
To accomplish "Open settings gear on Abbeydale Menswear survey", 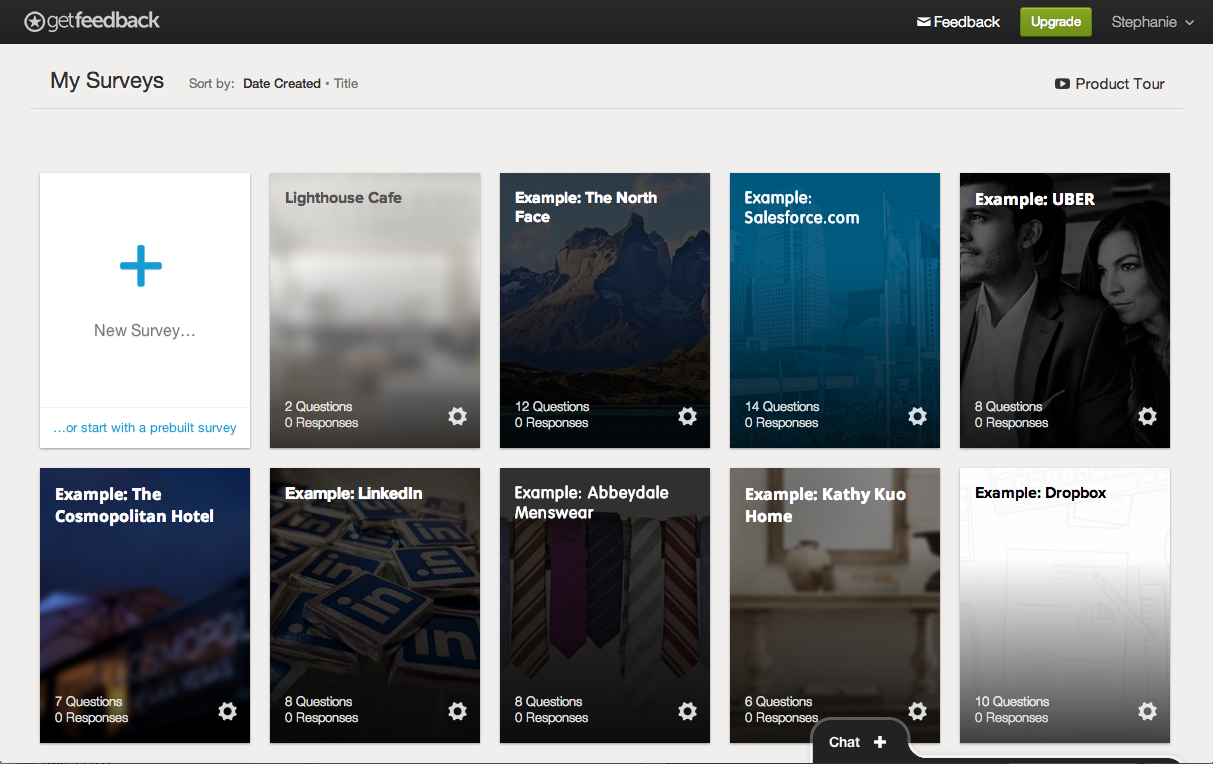I will [x=687, y=711].
